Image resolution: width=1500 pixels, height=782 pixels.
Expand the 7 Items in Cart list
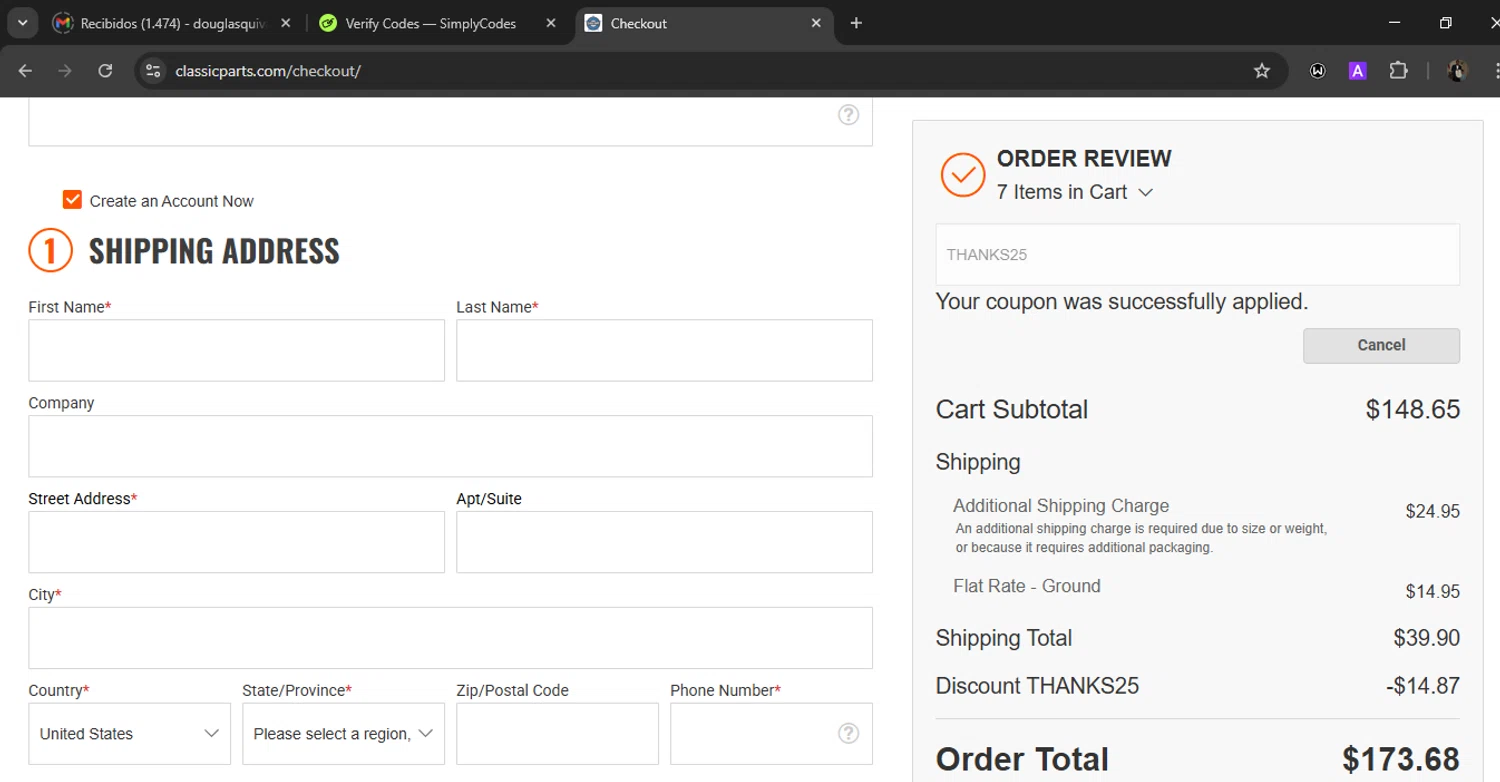pyautogui.click(x=1075, y=192)
